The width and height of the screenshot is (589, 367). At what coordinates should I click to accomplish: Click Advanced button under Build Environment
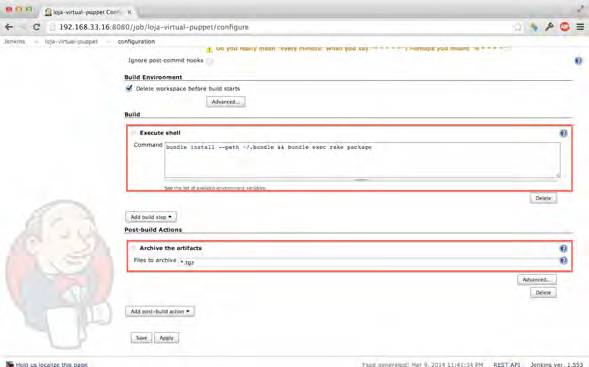pyautogui.click(x=226, y=102)
